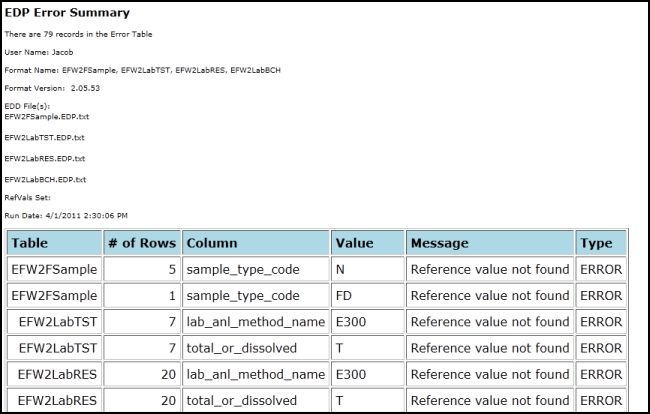
Task: Select the FD value cell
Action: coord(368,295)
